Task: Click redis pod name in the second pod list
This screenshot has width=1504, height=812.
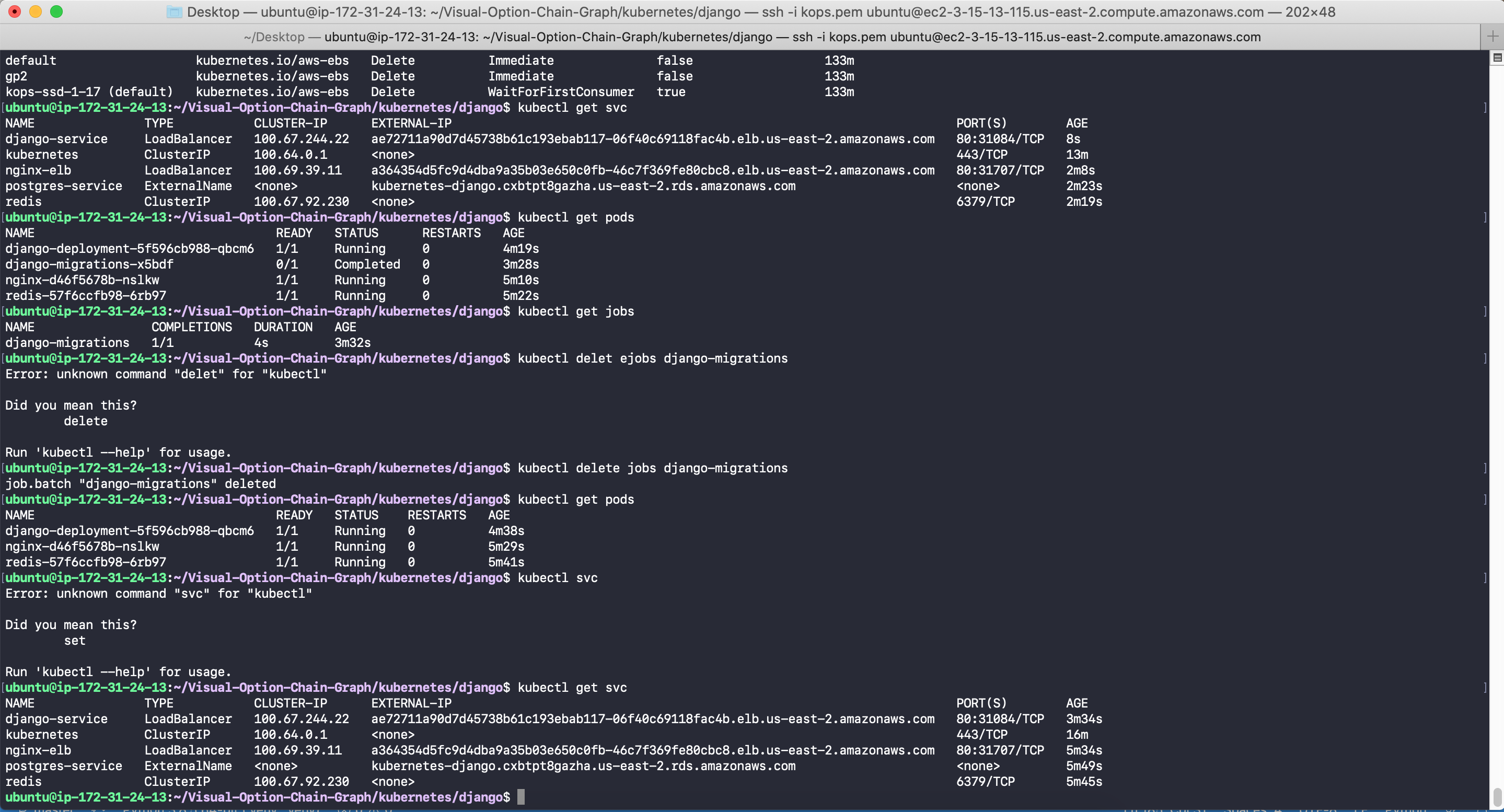Action: pyautogui.click(x=85, y=562)
